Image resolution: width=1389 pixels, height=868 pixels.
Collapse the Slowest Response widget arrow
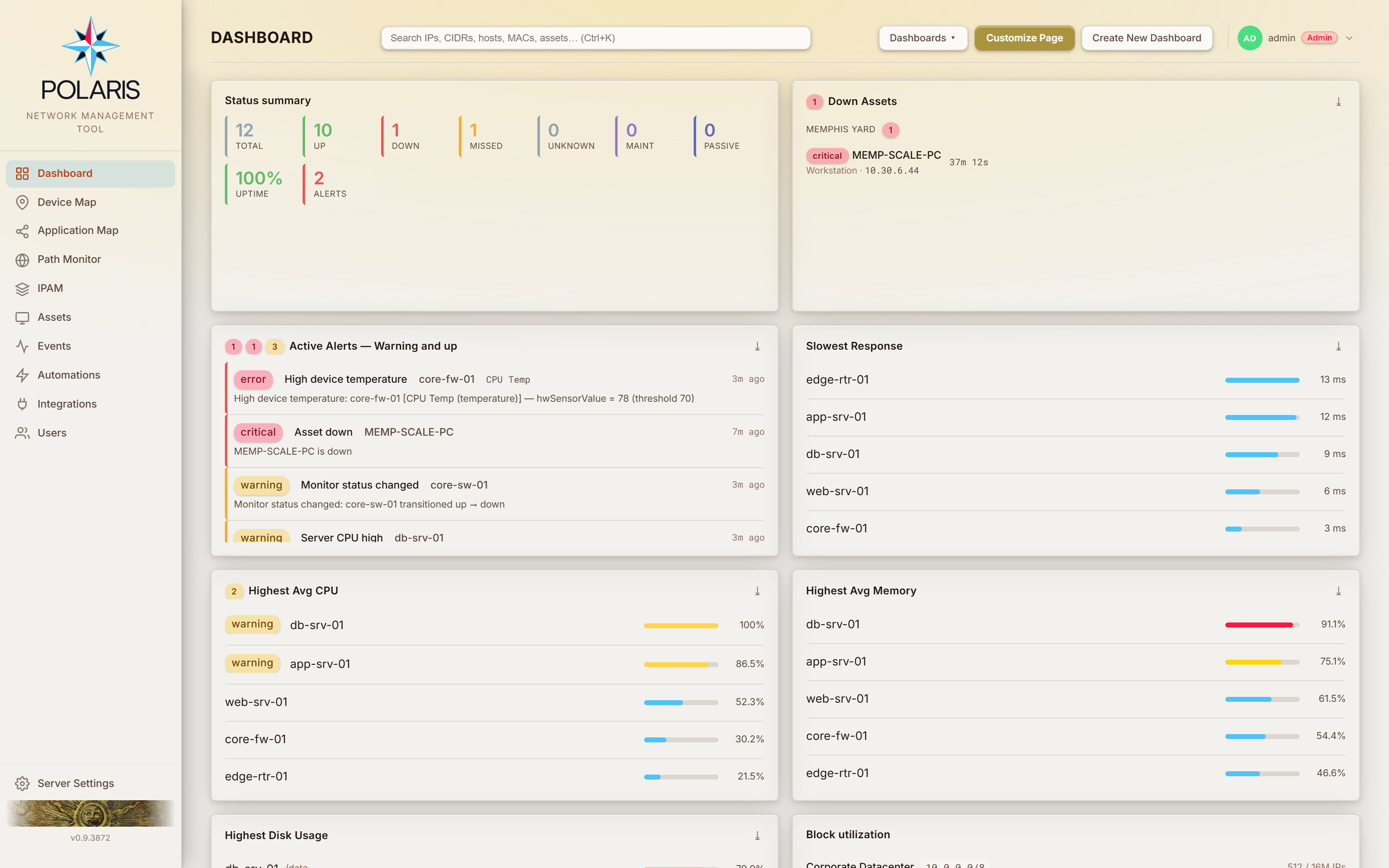coord(1338,346)
